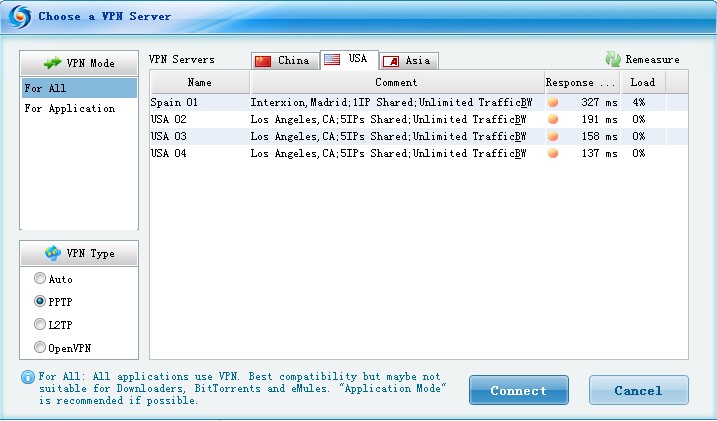Click the status dot for Spain 01

(553, 102)
